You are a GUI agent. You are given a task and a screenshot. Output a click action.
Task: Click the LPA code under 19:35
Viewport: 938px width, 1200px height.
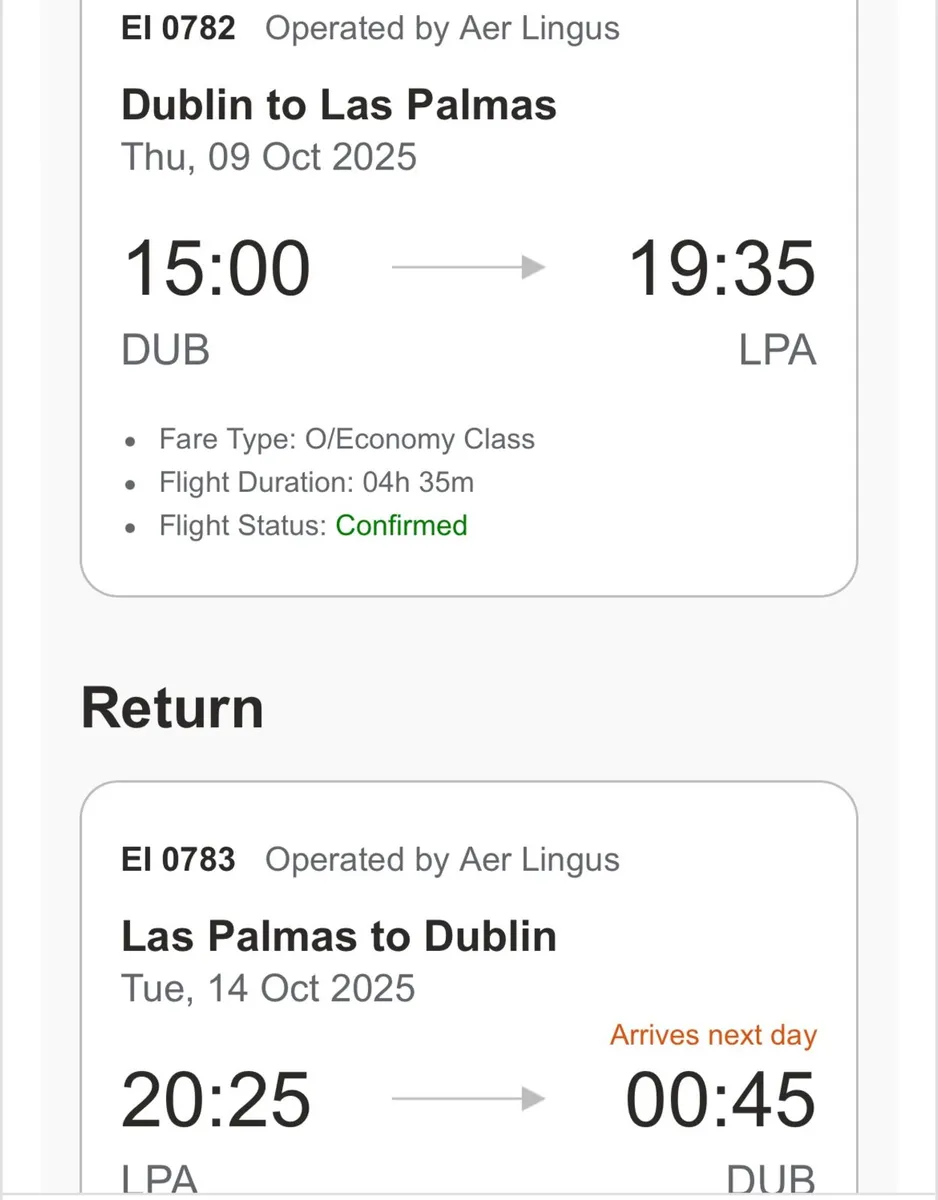tap(777, 351)
